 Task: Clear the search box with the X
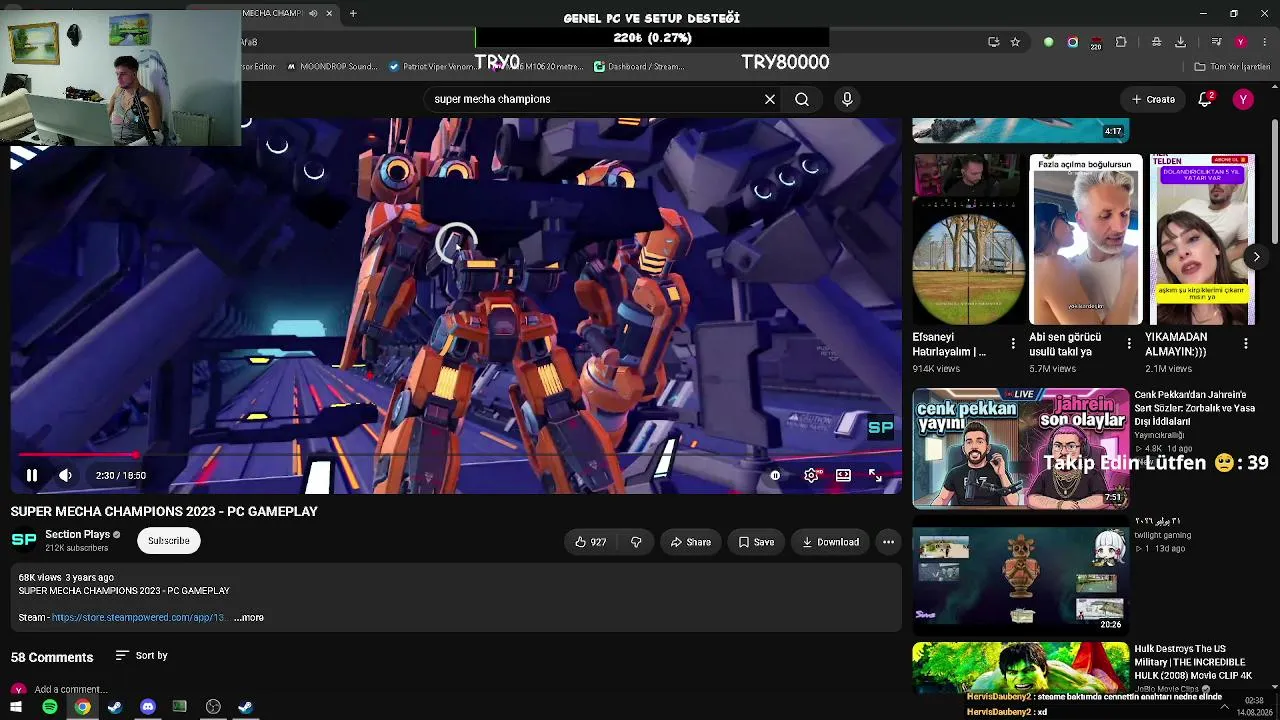pyautogui.click(x=770, y=99)
